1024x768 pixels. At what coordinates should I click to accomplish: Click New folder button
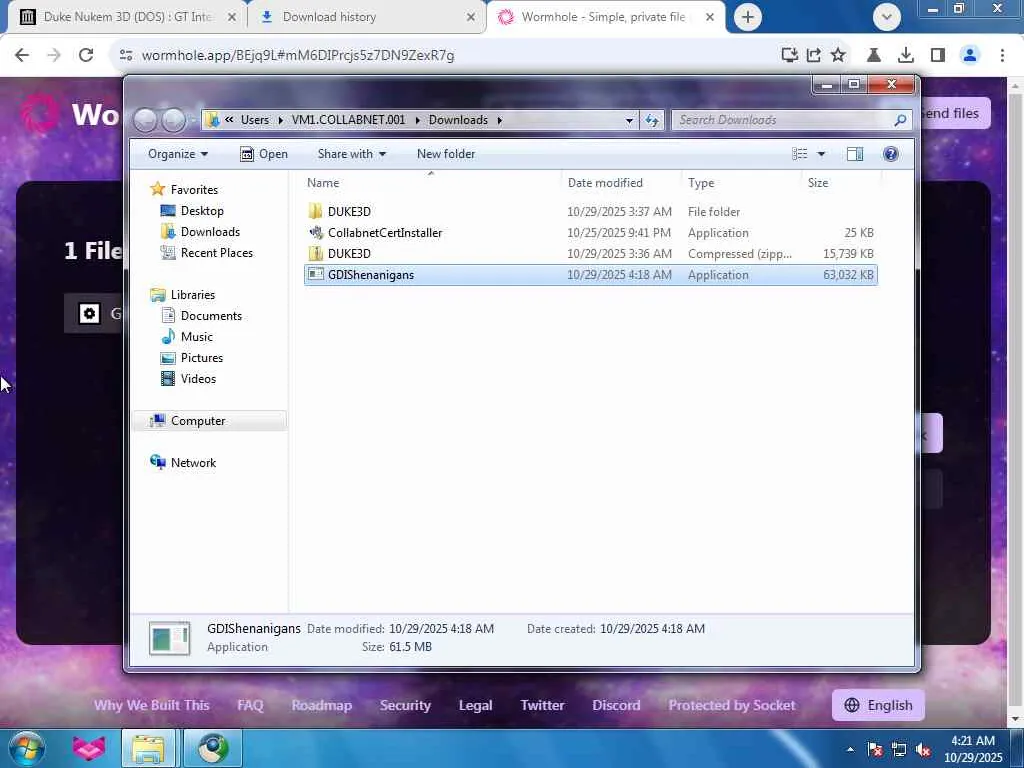[446, 154]
